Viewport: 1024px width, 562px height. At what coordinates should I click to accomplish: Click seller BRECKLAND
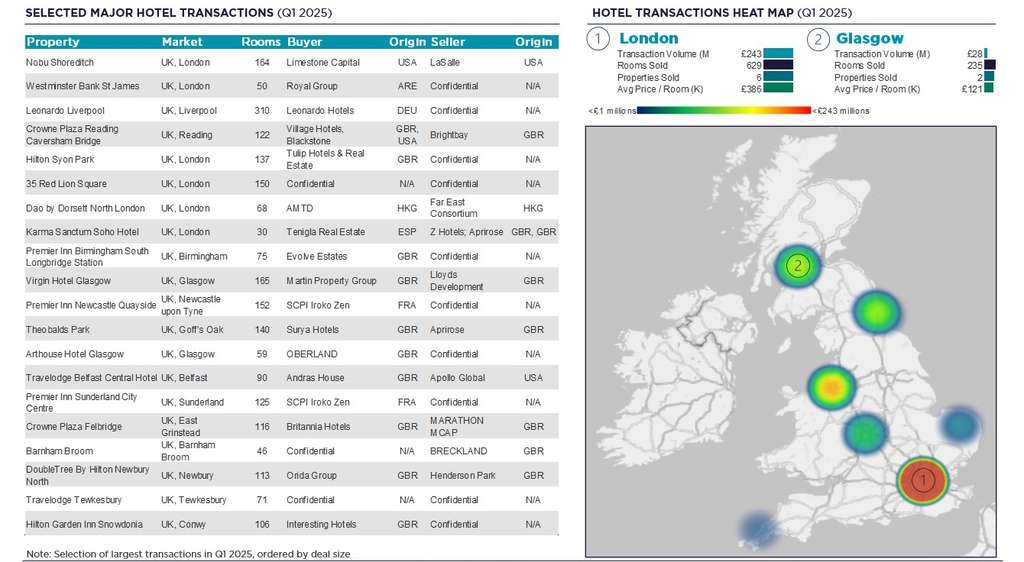coord(458,451)
